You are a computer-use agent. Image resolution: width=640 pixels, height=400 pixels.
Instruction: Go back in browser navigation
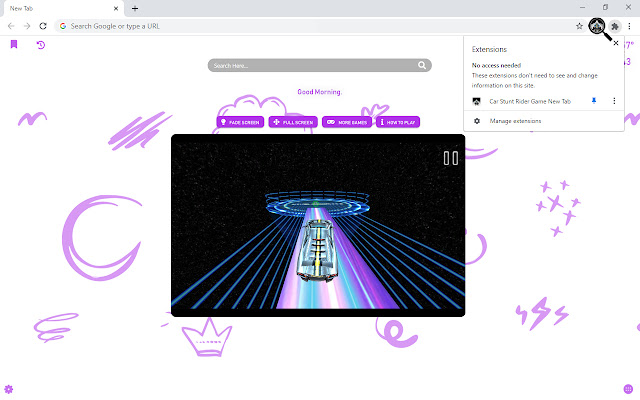11,26
